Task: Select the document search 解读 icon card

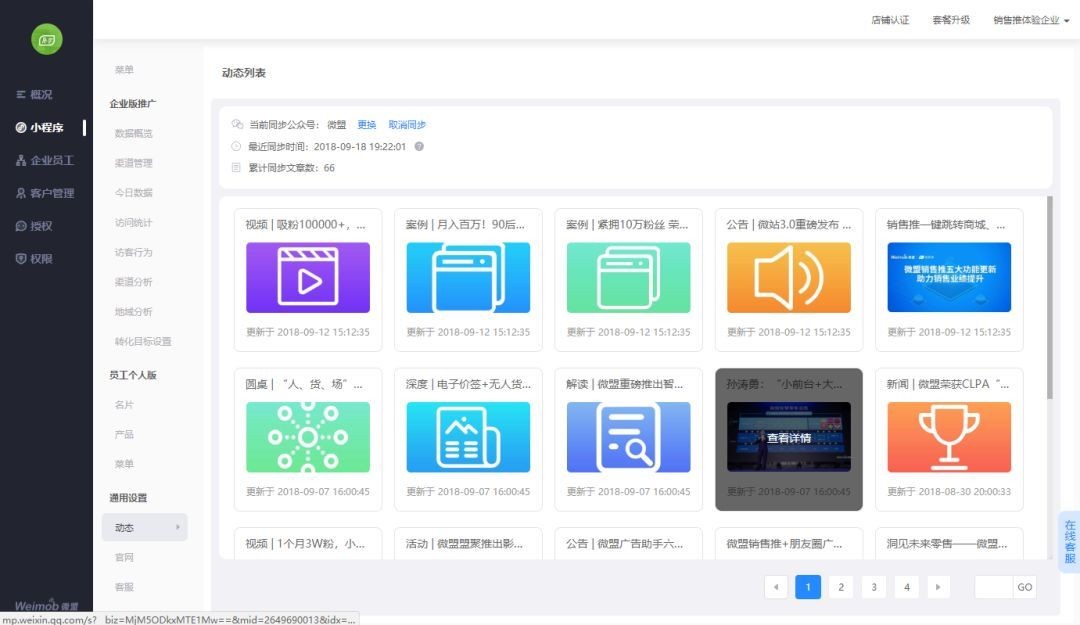Action: tap(628, 437)
